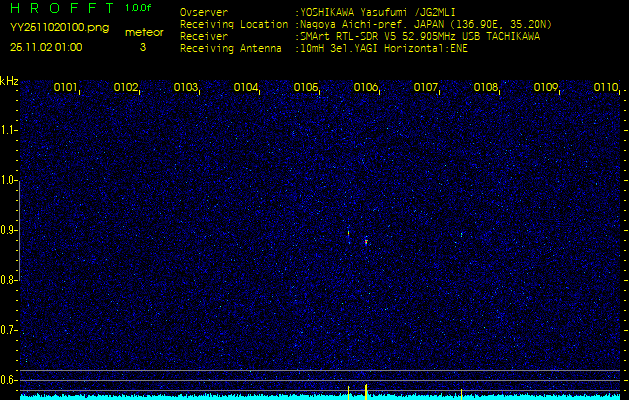Screen dimensions: 629x400
Task: Click the orange meteor echo in spectrogram
Action: click(366, 240)
